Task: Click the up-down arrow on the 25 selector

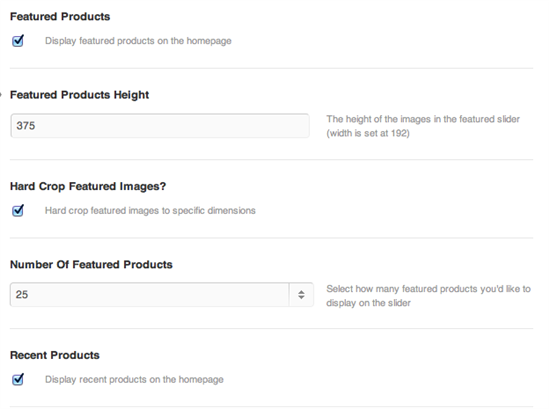Action: click(301, 294)
